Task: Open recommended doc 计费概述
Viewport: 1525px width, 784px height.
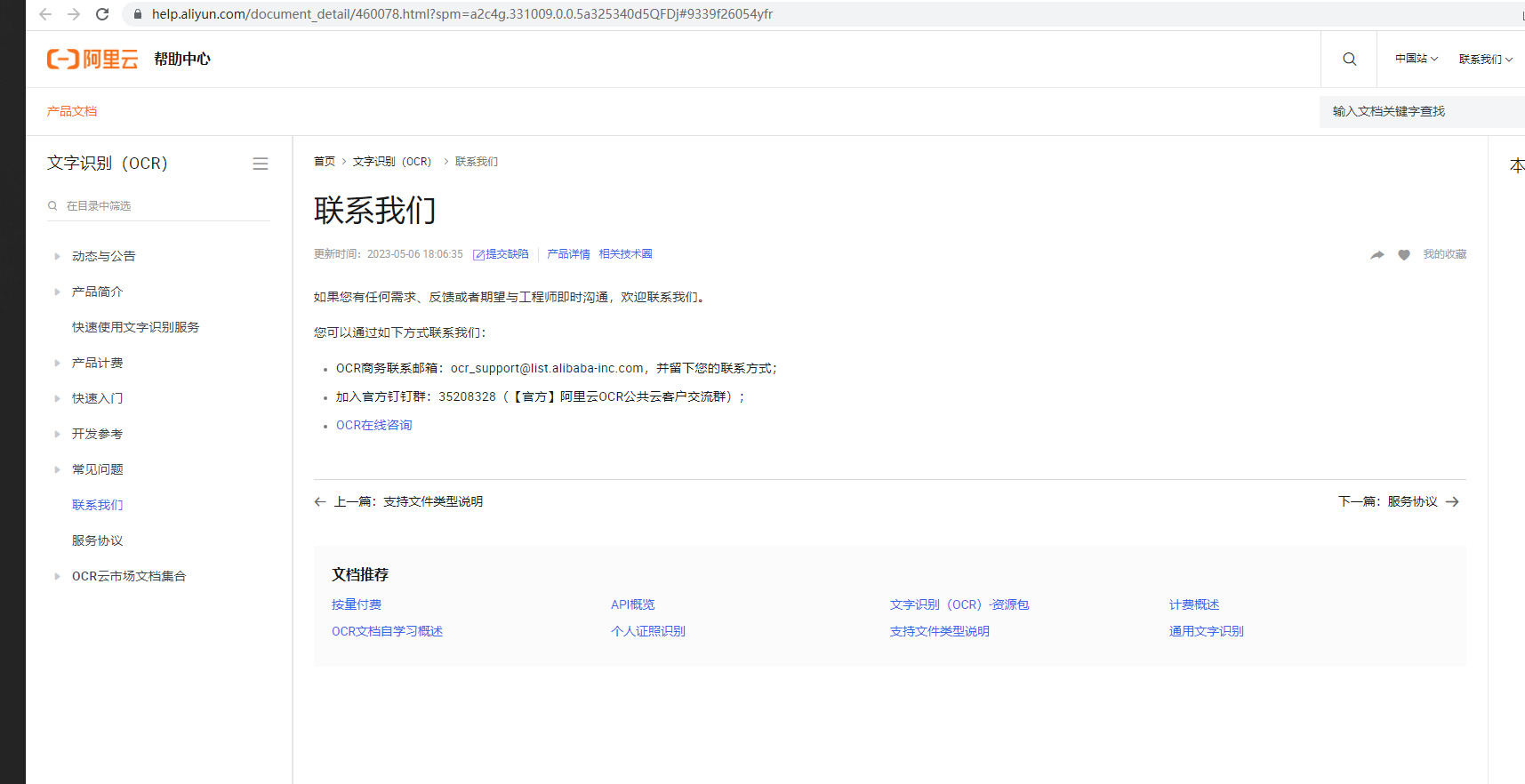Action: coord(1194,604)
